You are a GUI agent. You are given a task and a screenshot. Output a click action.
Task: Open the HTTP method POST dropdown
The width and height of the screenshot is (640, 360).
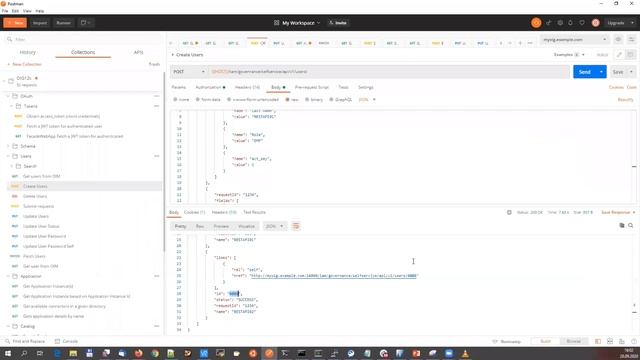189,72
